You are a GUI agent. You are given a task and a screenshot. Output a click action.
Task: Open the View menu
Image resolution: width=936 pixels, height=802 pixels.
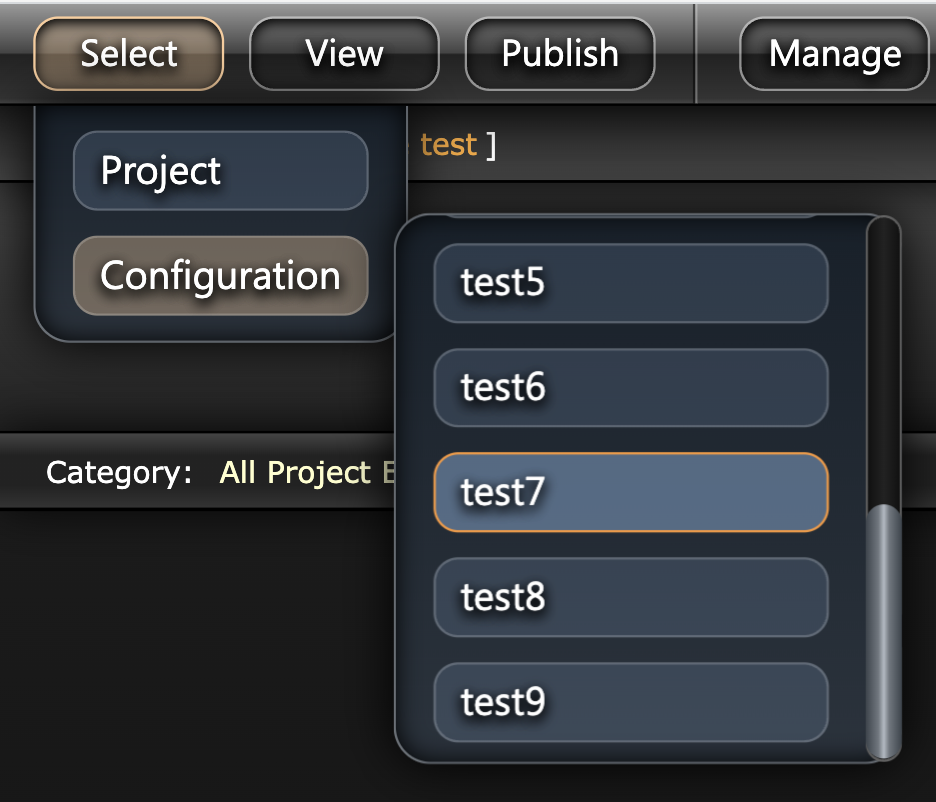tap(344, 54)
